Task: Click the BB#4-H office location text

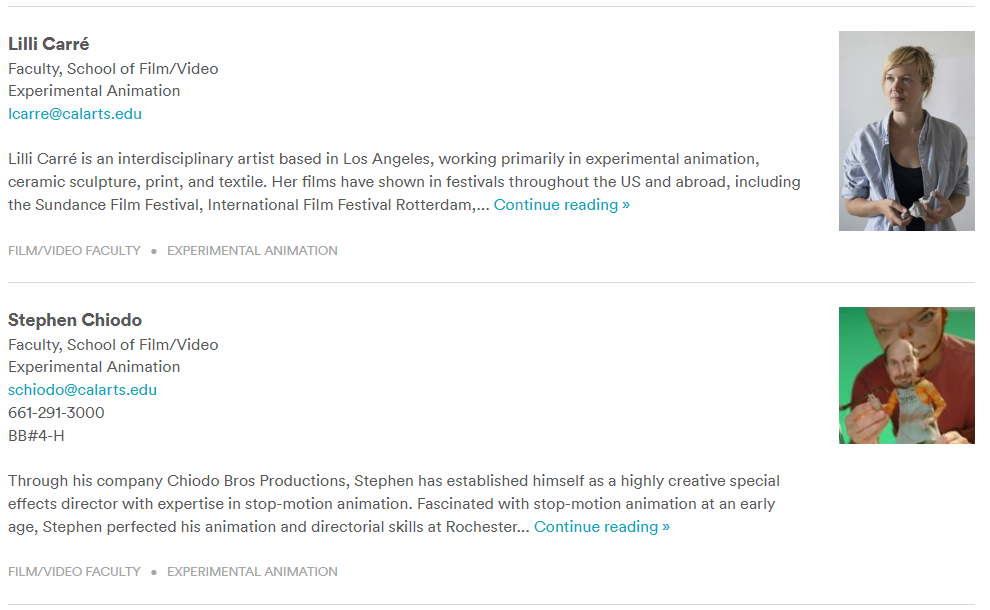Action: 36,436
